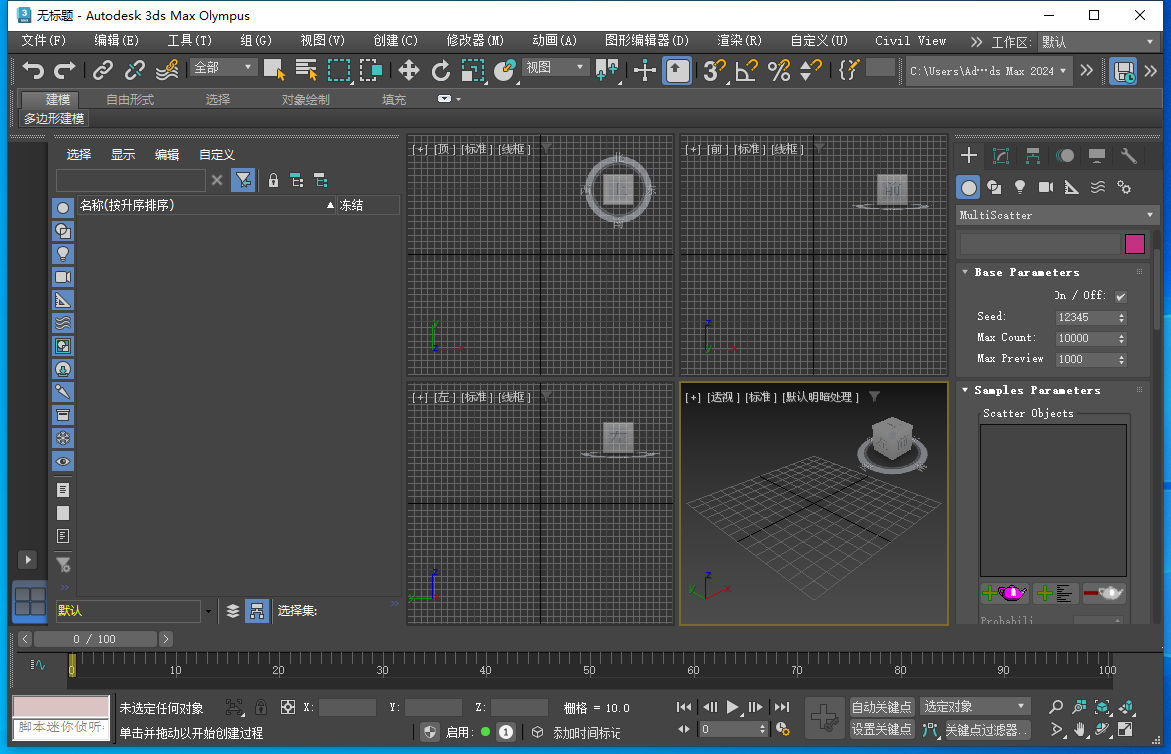Image resolution: width=1171 pixels, height=754 pixels.
Task: Open the Utilities panel wrench icon
Action: tap(1128, 156)
